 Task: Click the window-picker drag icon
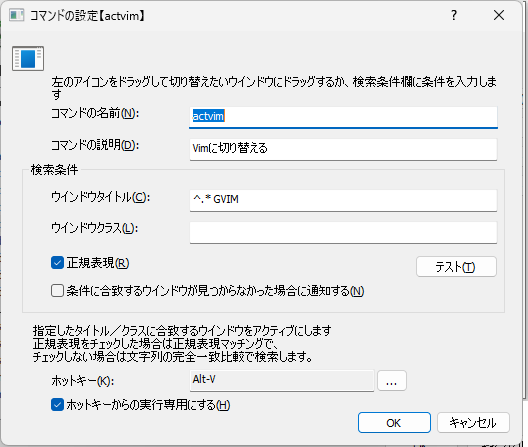pyautogui.click(x=28, y=59)
